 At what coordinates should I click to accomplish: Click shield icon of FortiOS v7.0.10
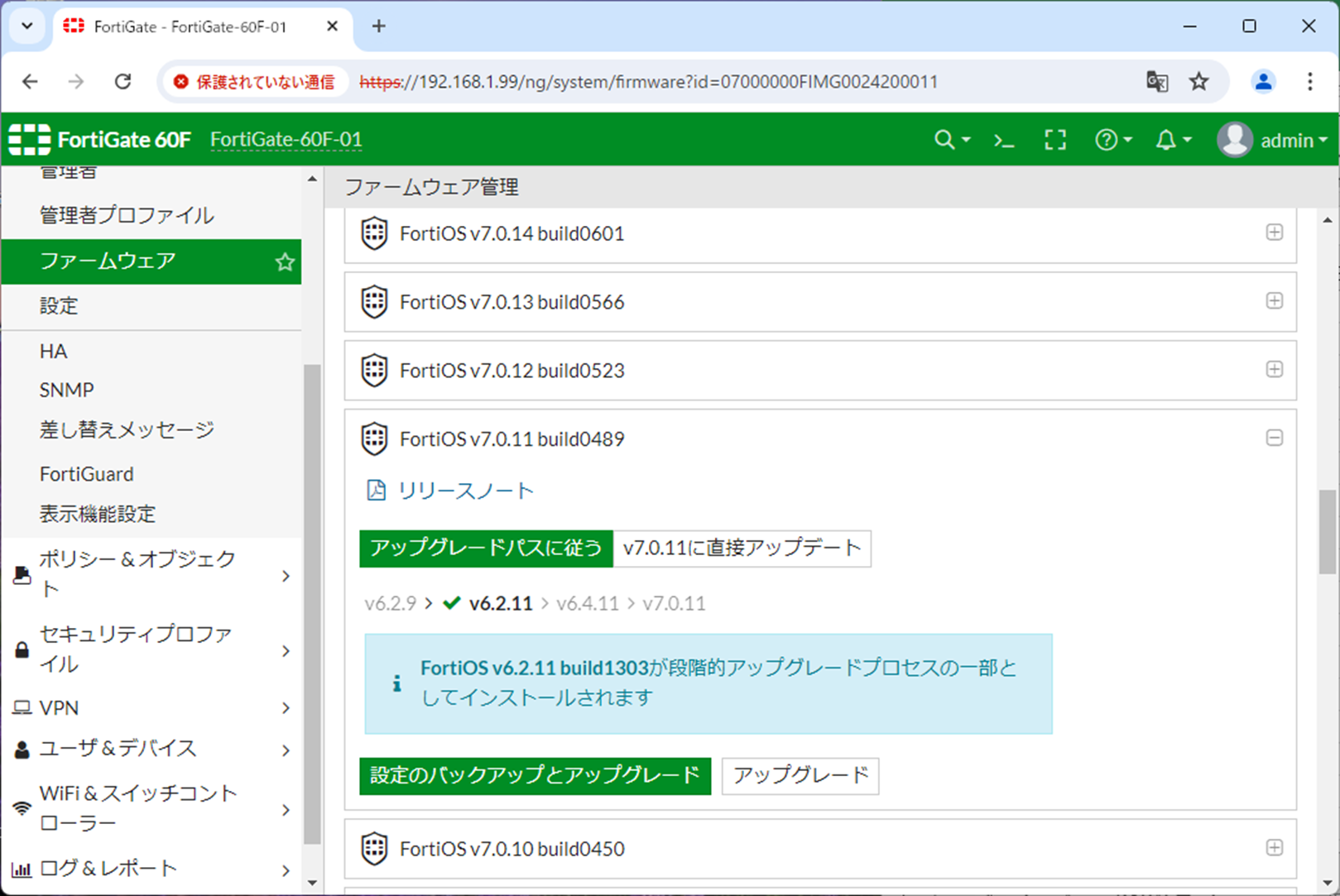(374, 849)
